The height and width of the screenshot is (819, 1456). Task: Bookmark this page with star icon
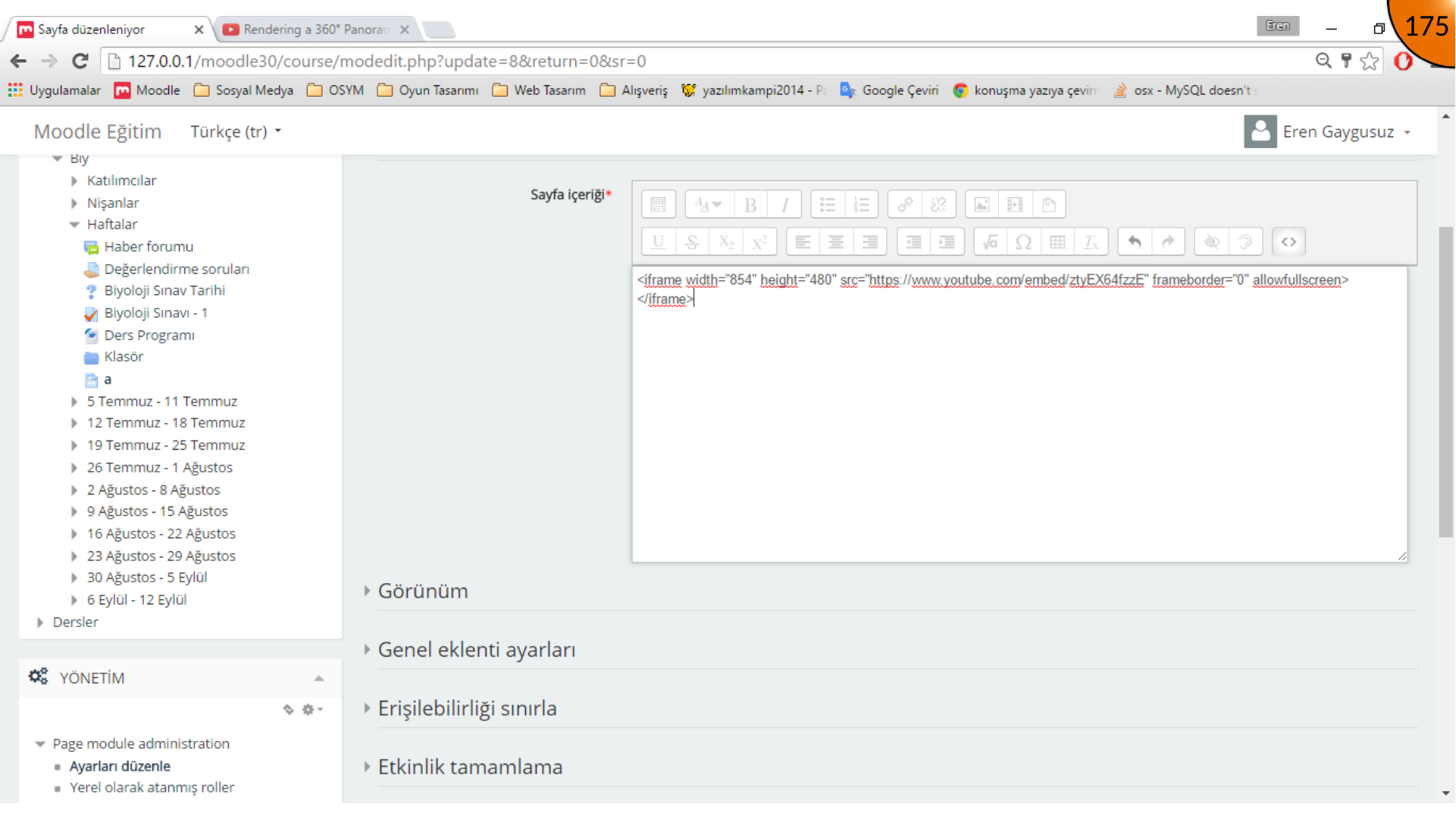(1370, 61)
